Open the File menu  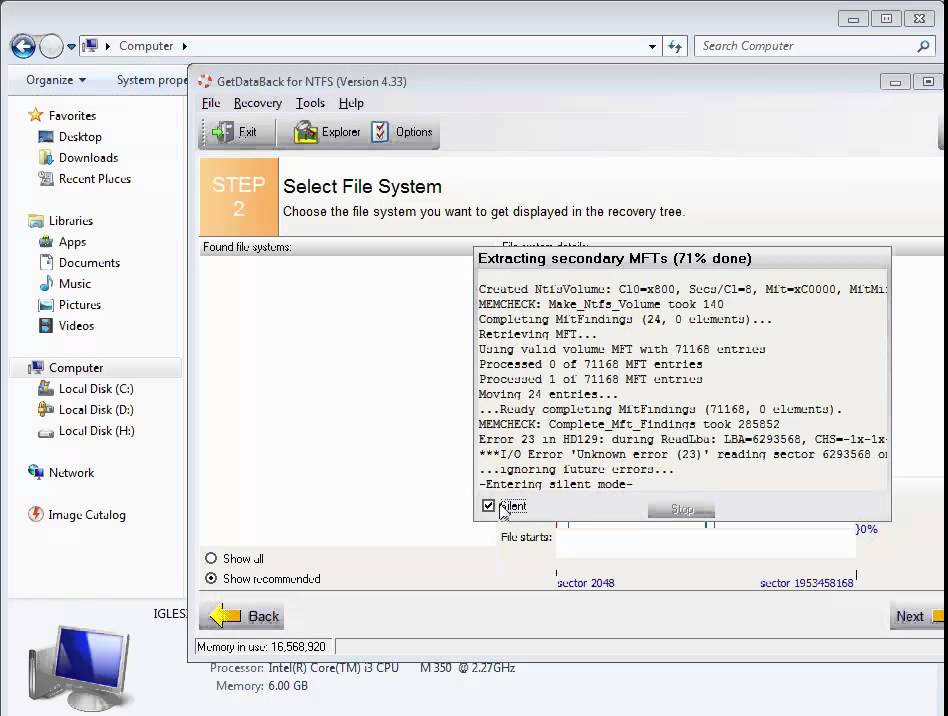click(211, 103)
